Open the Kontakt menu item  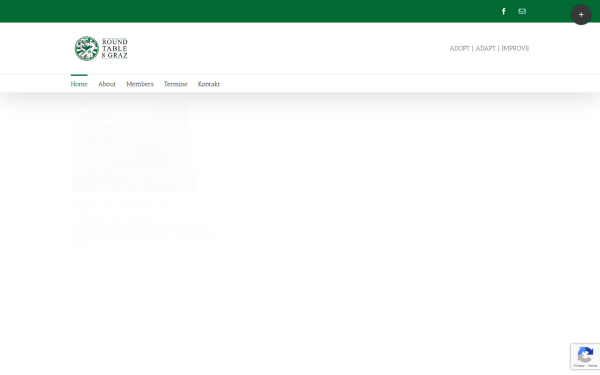pyautogui.click(x=209, y=84)
